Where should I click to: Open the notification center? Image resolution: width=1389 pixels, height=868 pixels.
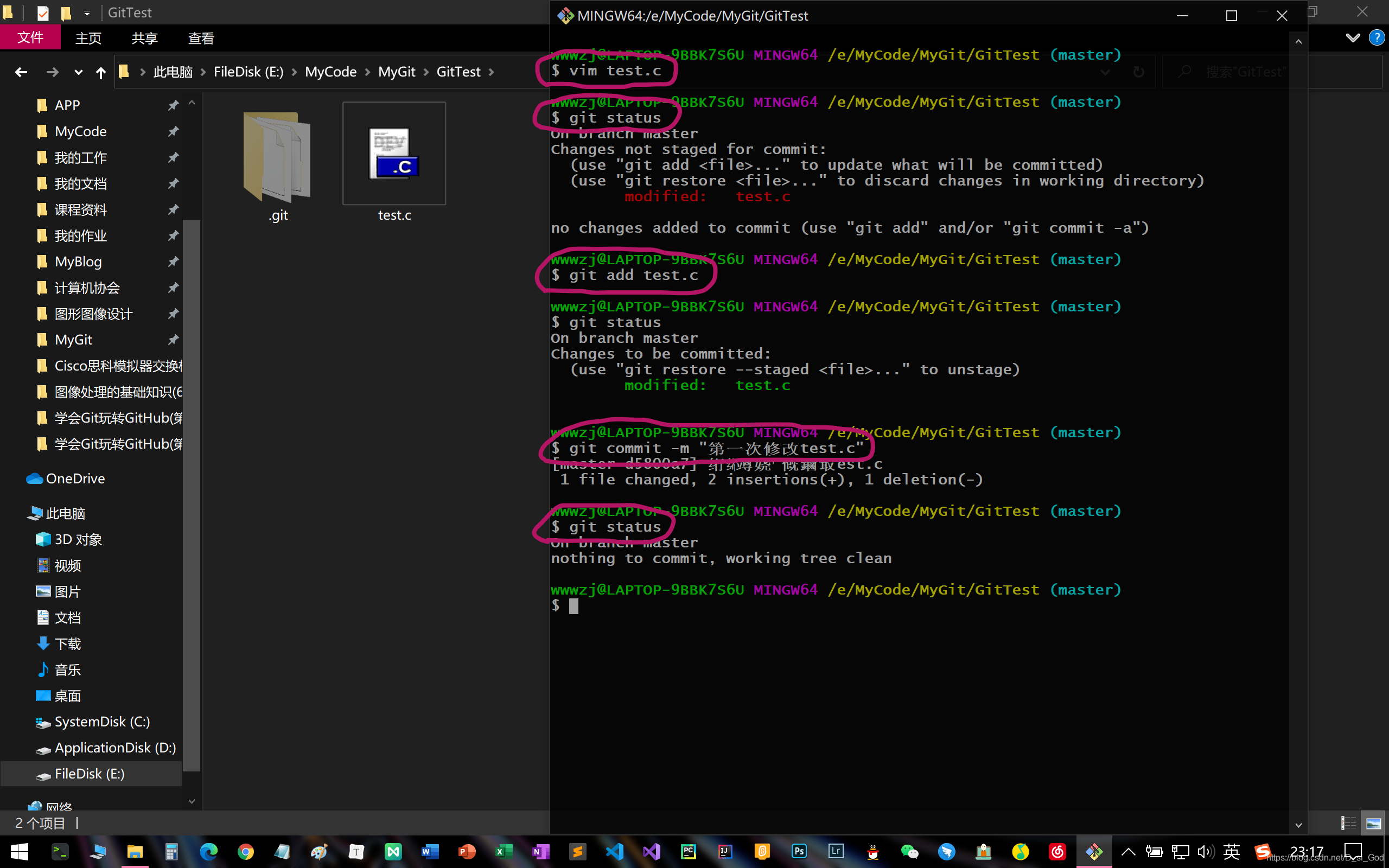tap(1353, 851)
